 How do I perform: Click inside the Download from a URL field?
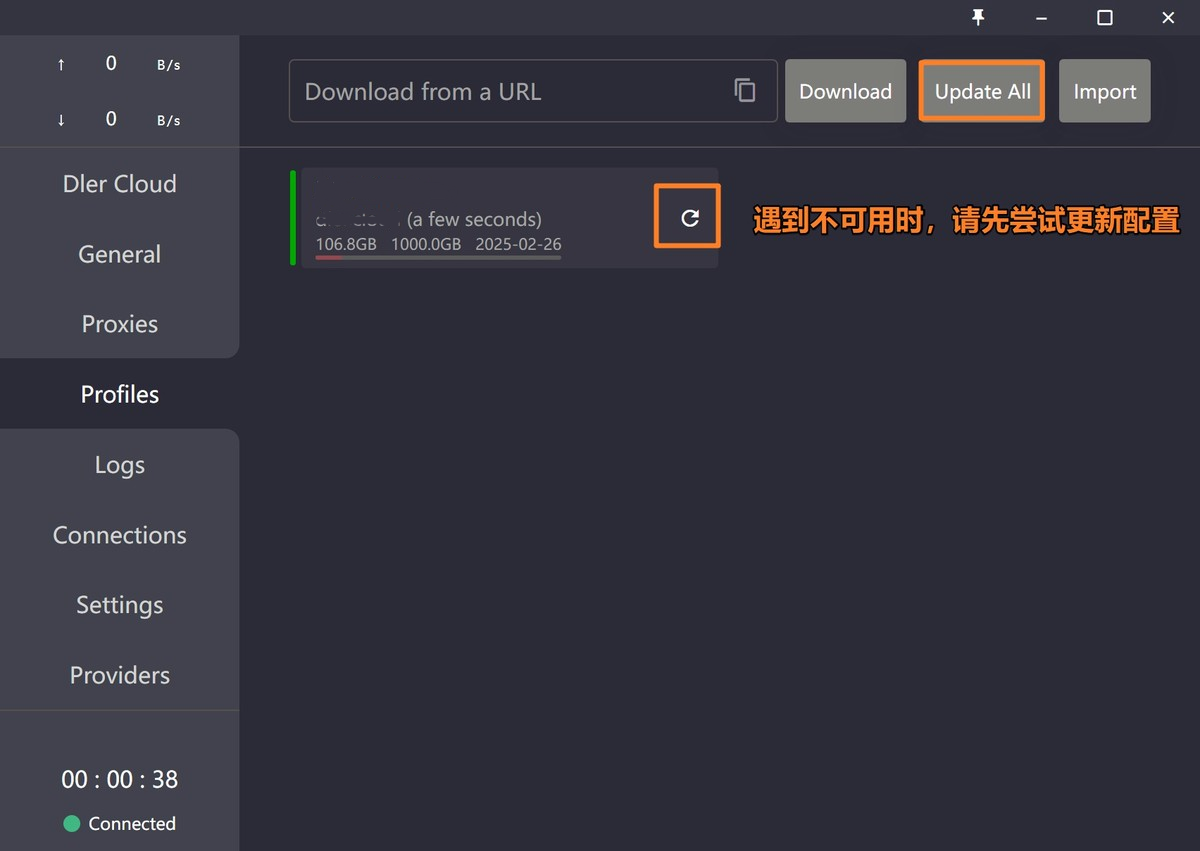(500, 91)
